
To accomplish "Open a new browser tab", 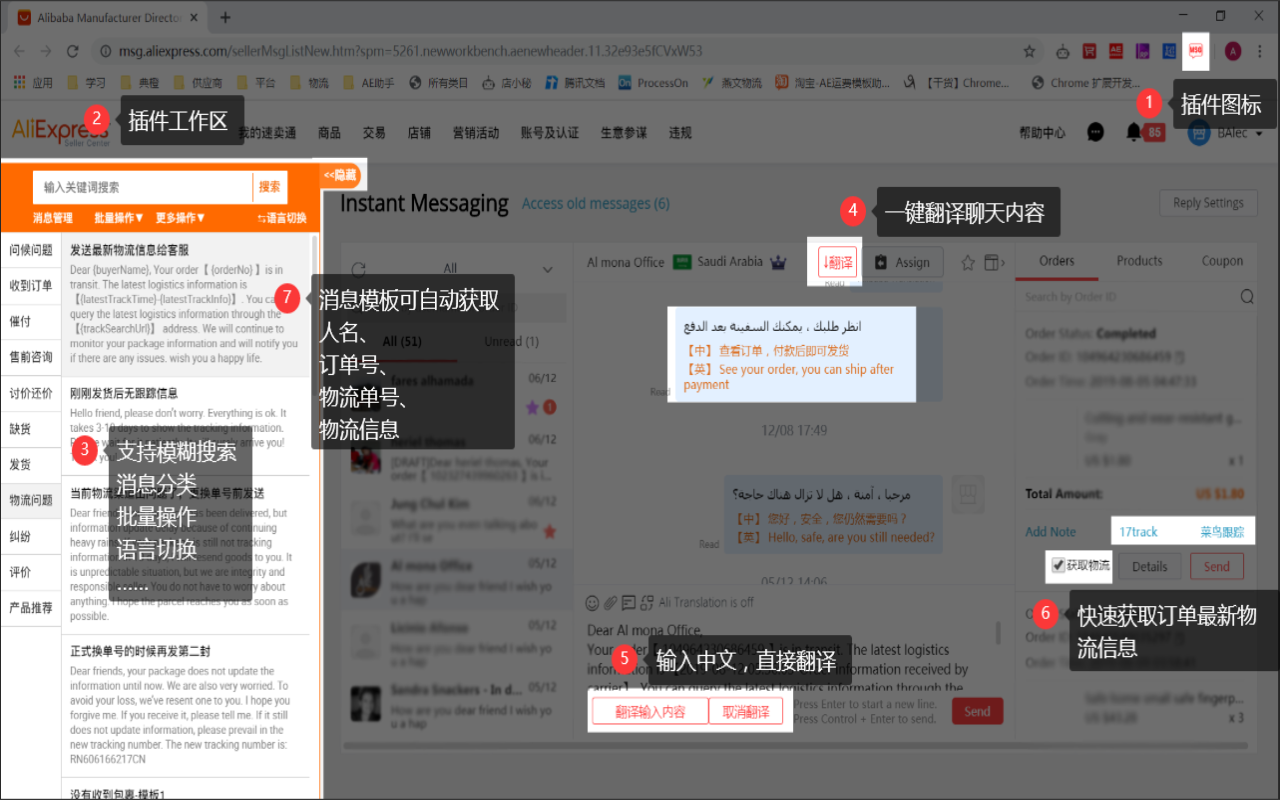I will coord(225,17).
